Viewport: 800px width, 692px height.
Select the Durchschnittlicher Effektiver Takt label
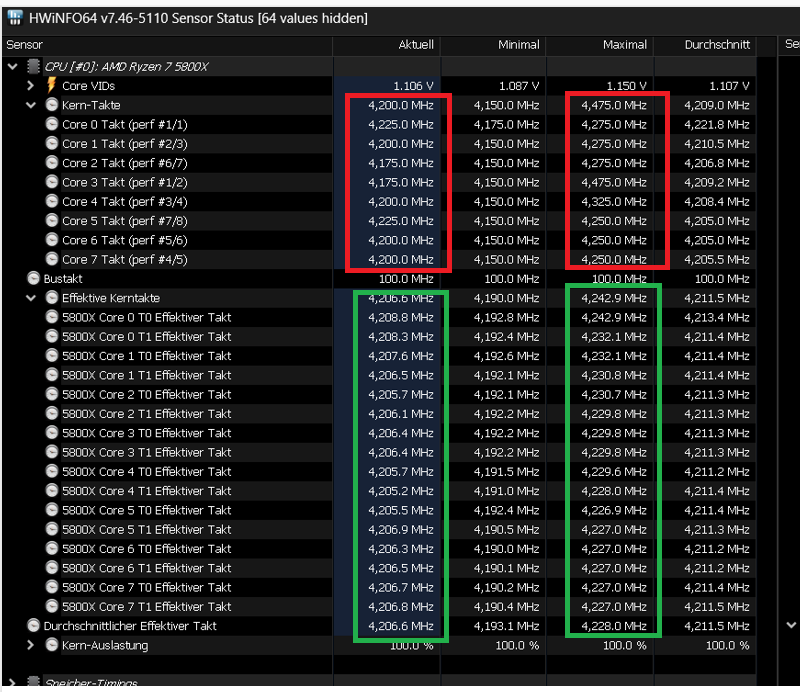point(130,626)
